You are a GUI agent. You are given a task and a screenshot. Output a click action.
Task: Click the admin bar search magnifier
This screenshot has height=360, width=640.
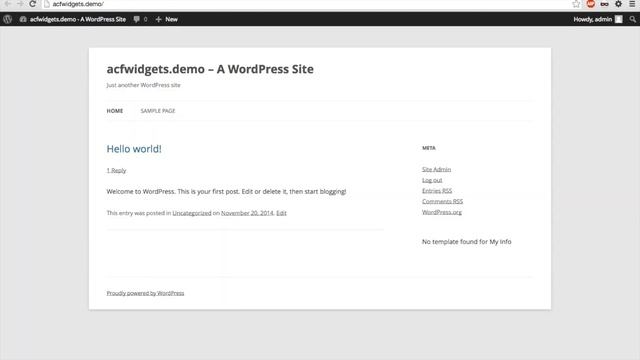(632, 19)
